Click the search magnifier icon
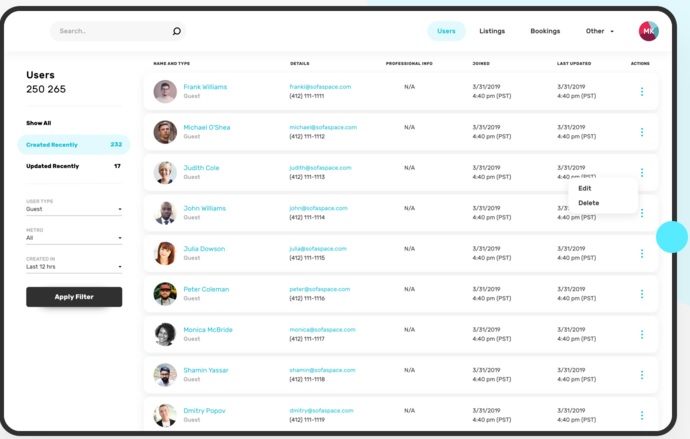This screenshot has height=439, width=690. pyautogui.click(x=176, y=31)
